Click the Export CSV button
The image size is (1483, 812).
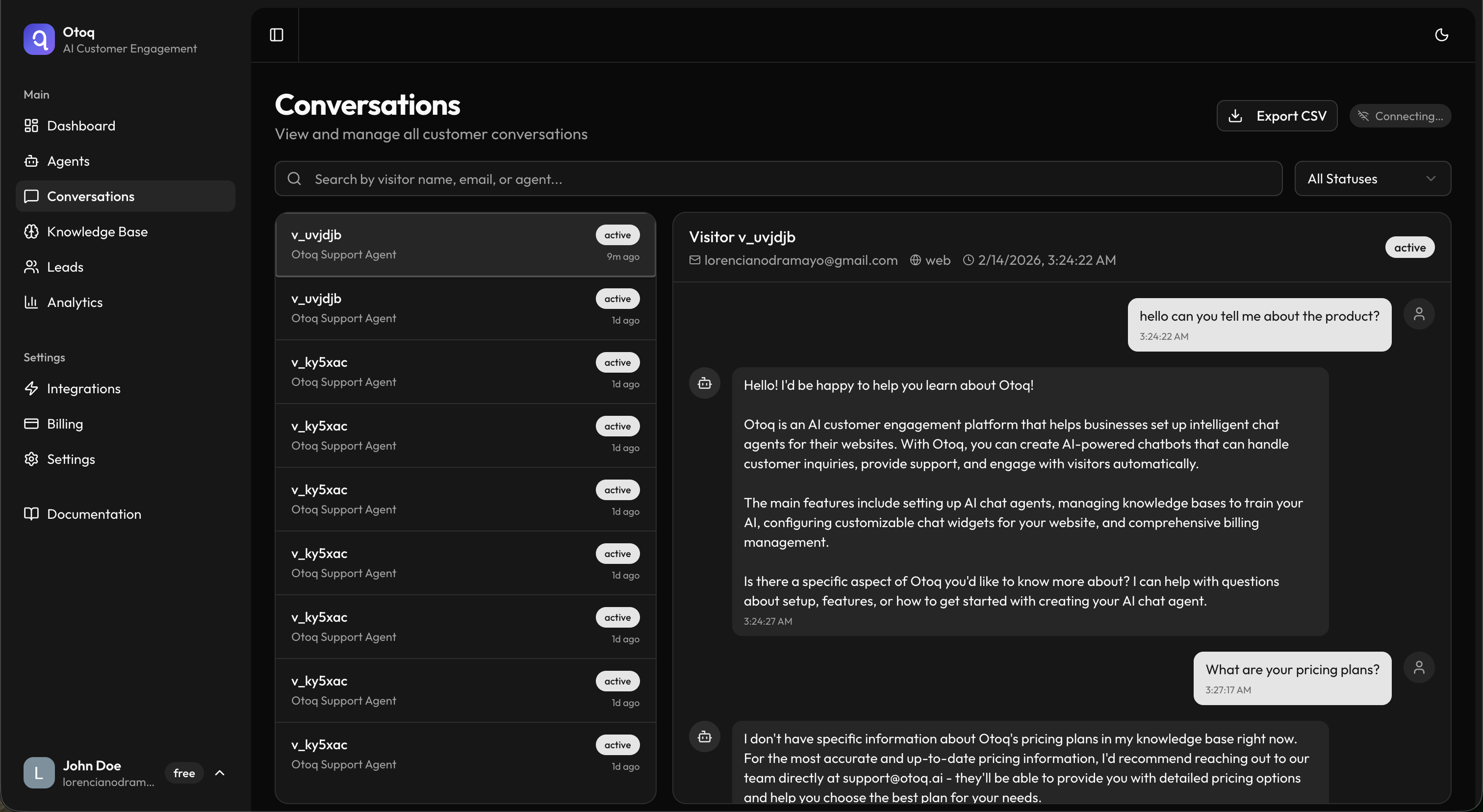[x=1277, y=116]
